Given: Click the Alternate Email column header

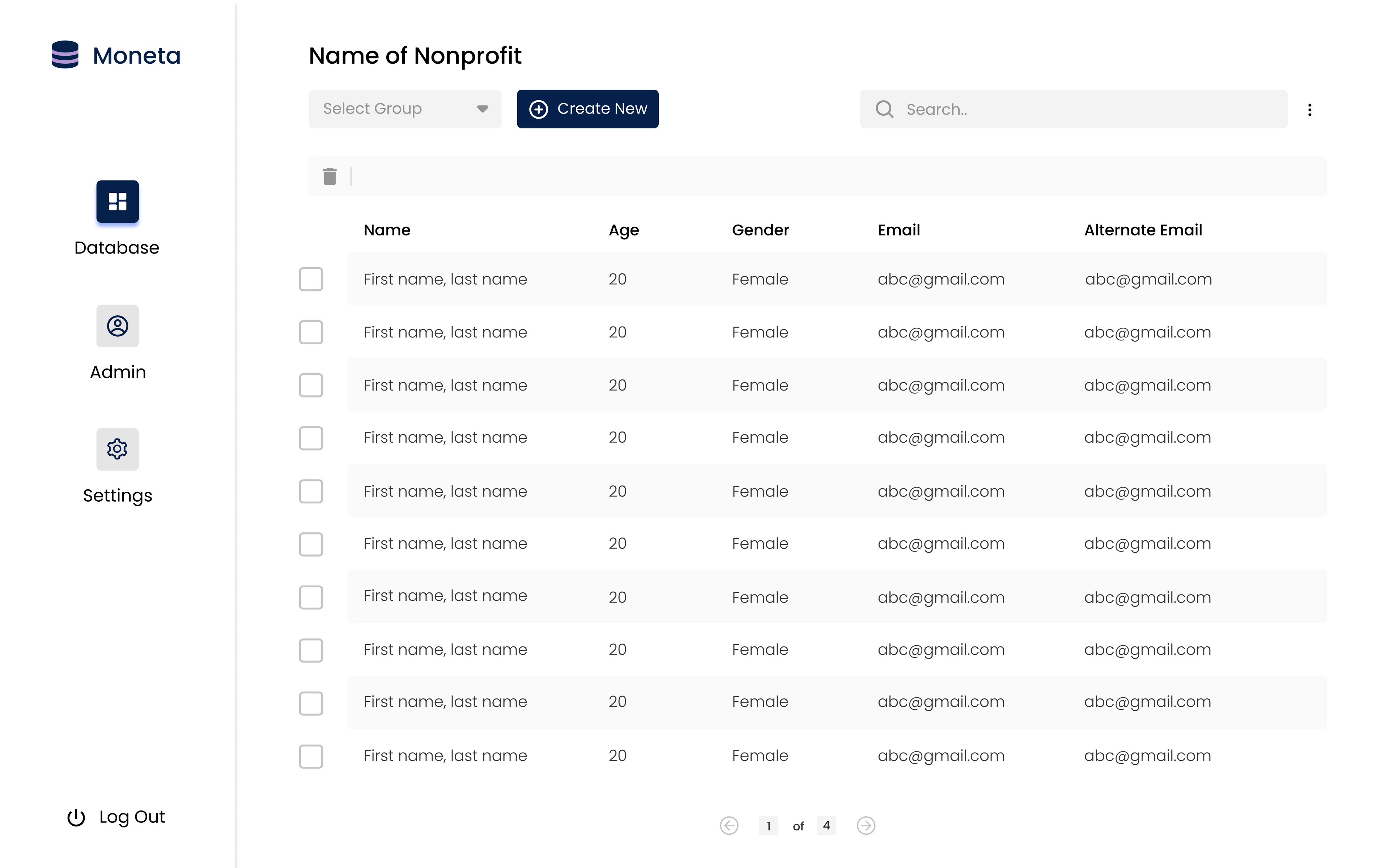Looking at the screenshot, I should click(x=1143, y=230).
